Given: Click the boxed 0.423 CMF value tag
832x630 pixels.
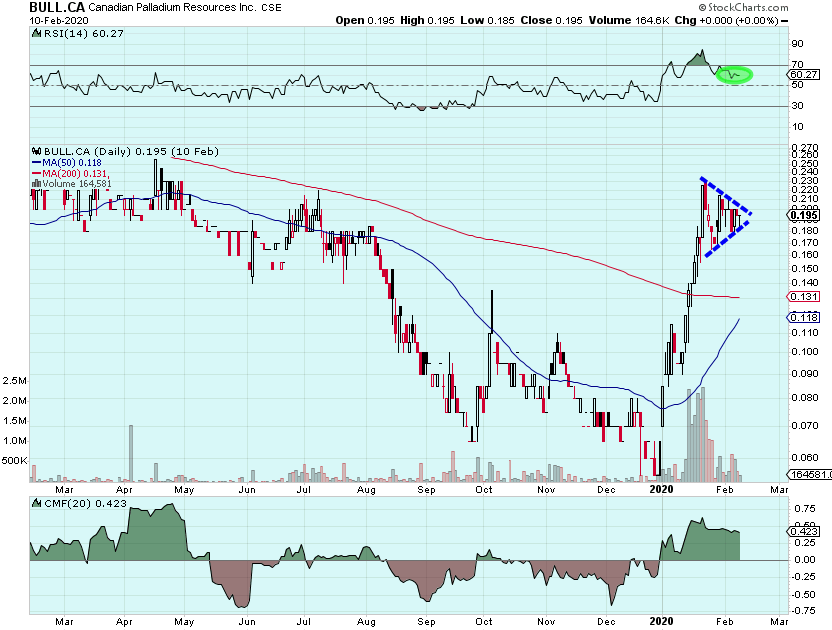Looking at the screenshot, I should [804, 531].
